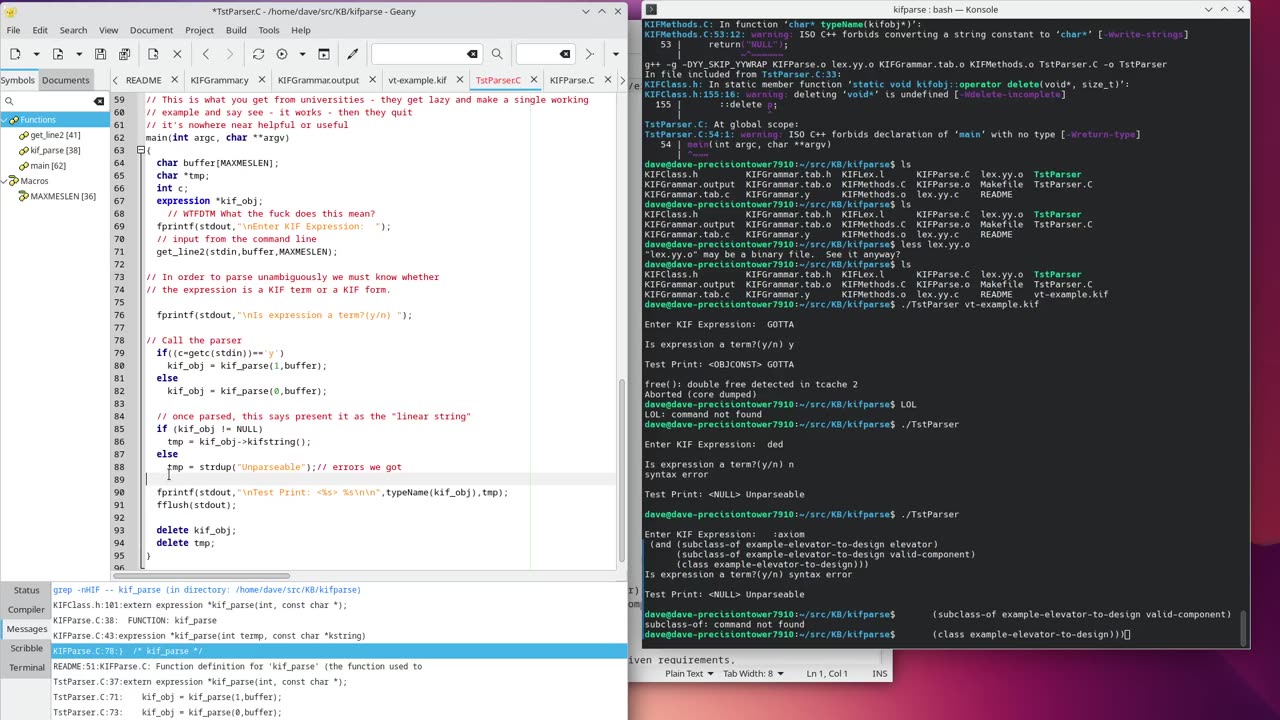Open the build options dropdown arrow
This screenshot has height=720, width=1280.
(x=302, y=54)
